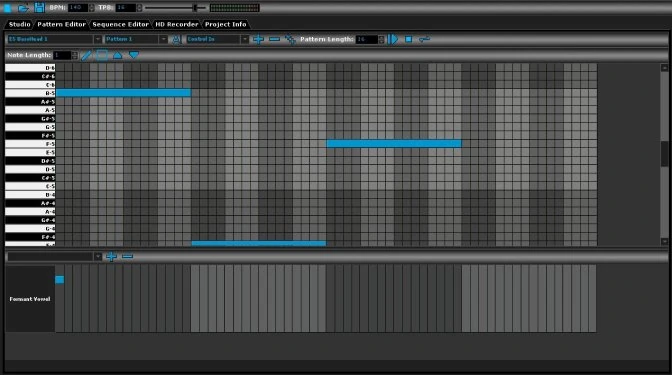Click the B-5 piano key
Image resolution: width=672 pixels, height=375 pixels.
pos(30,93)
